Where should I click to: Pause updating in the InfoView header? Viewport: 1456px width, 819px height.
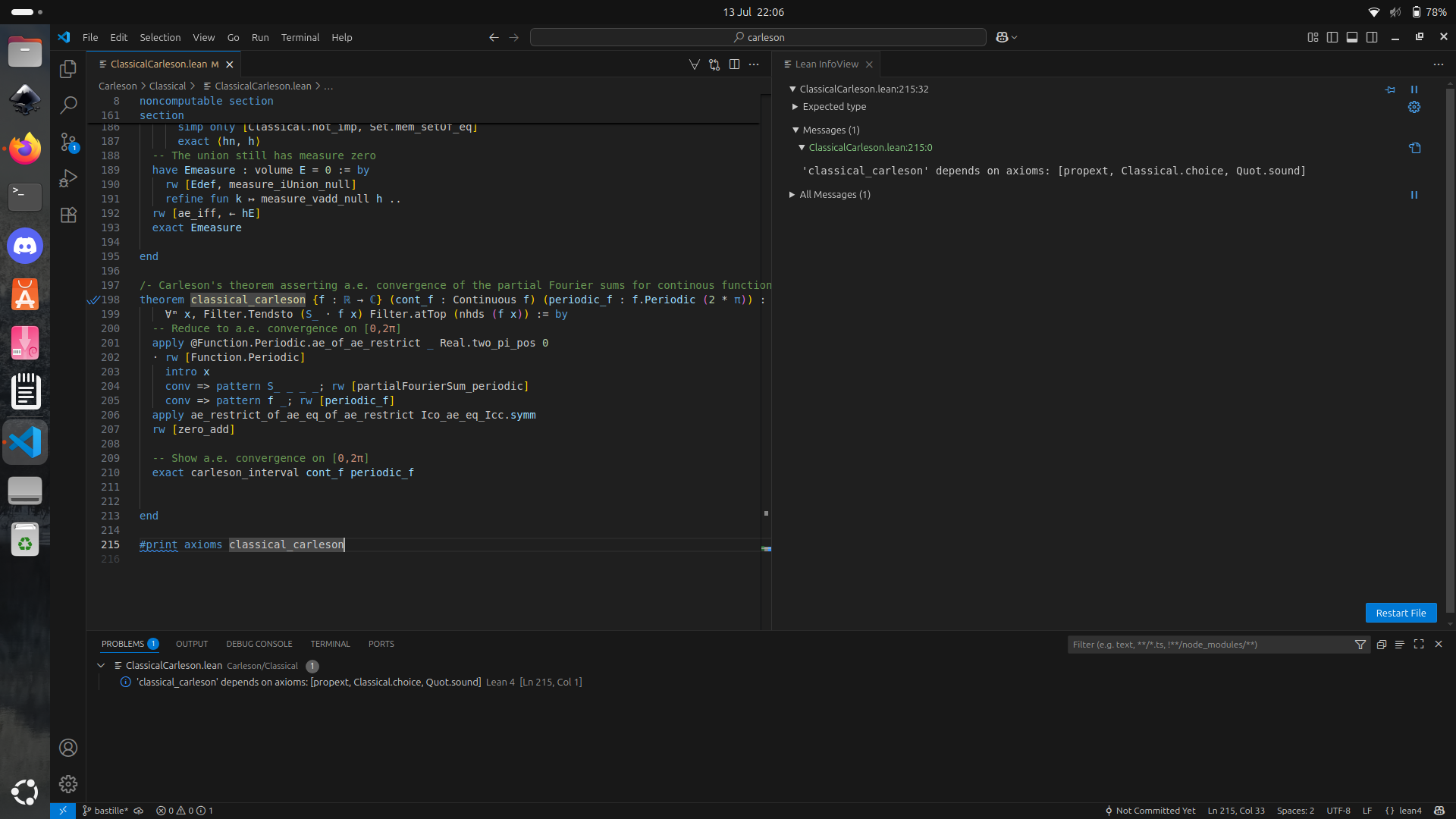tap(1414, 89)
